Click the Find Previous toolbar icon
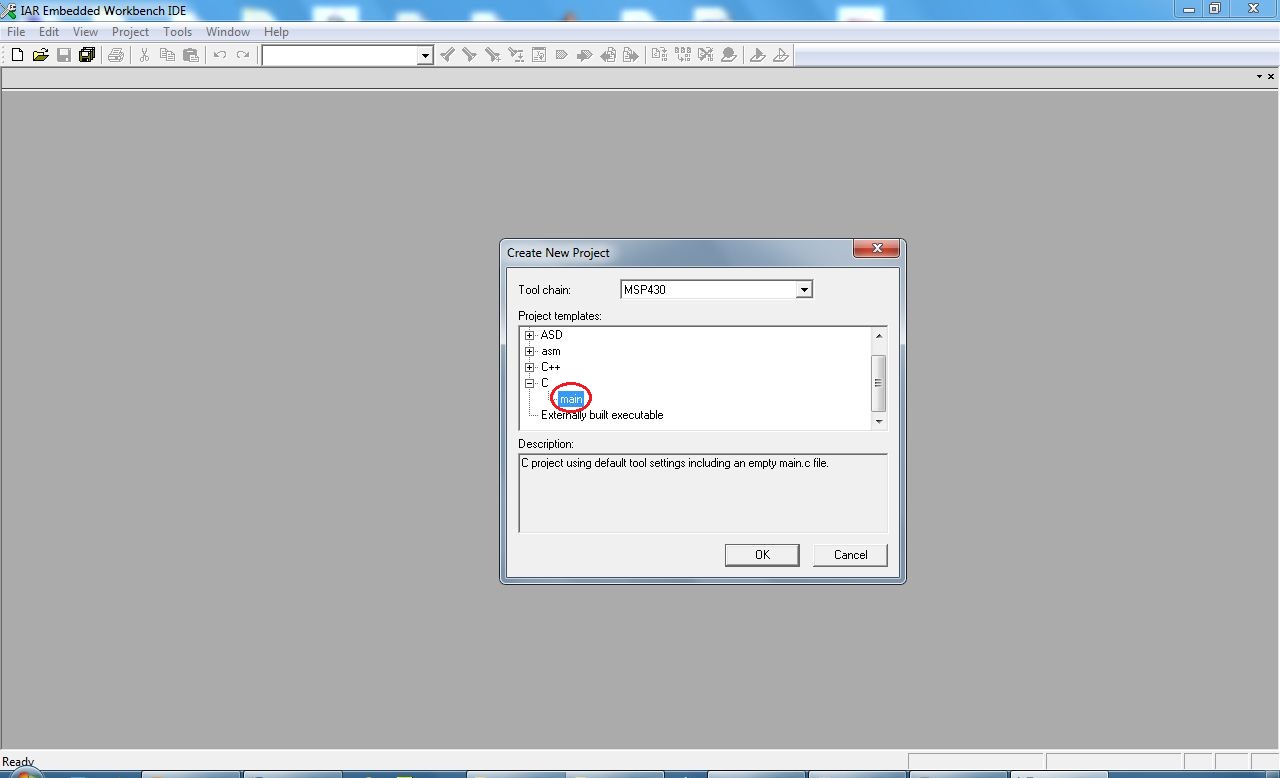 [x=447, y=55]
